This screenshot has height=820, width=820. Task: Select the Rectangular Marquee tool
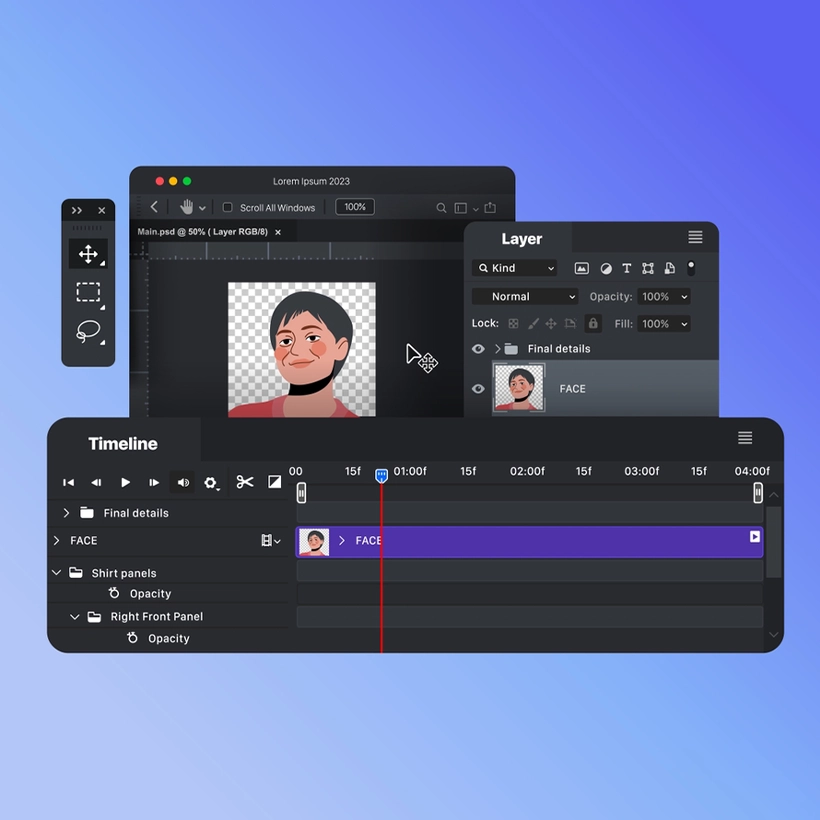pos(88,292)
